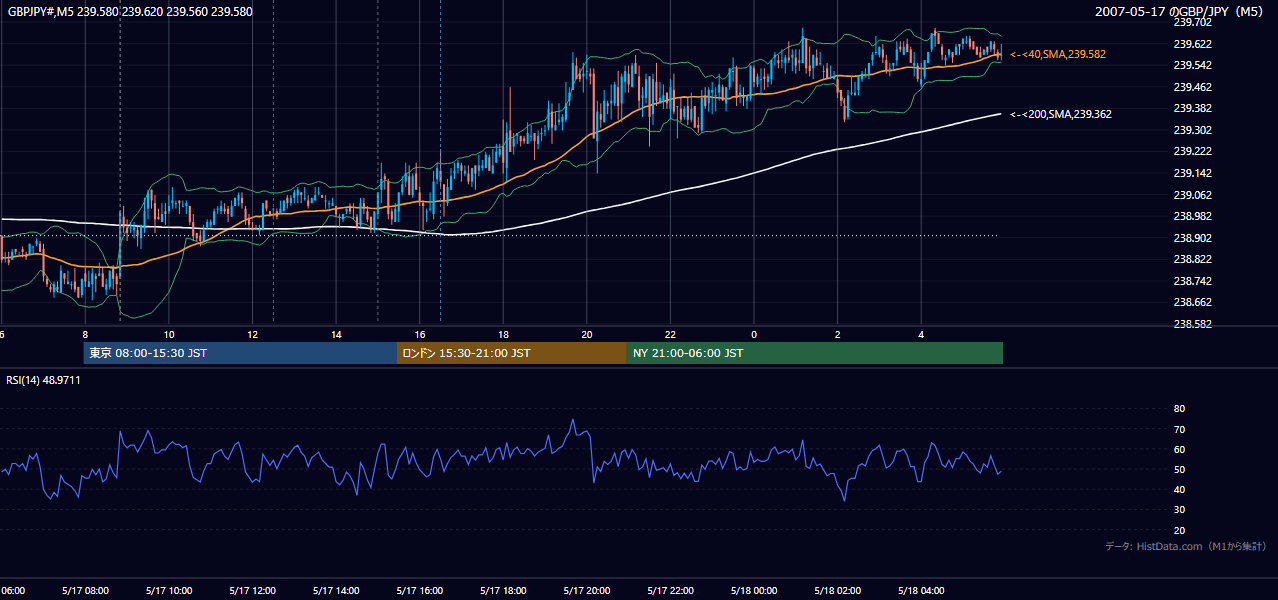Click the 239.702 price axis label
The width and height of the screenshot is (1278, 600).
point(1192,22)
